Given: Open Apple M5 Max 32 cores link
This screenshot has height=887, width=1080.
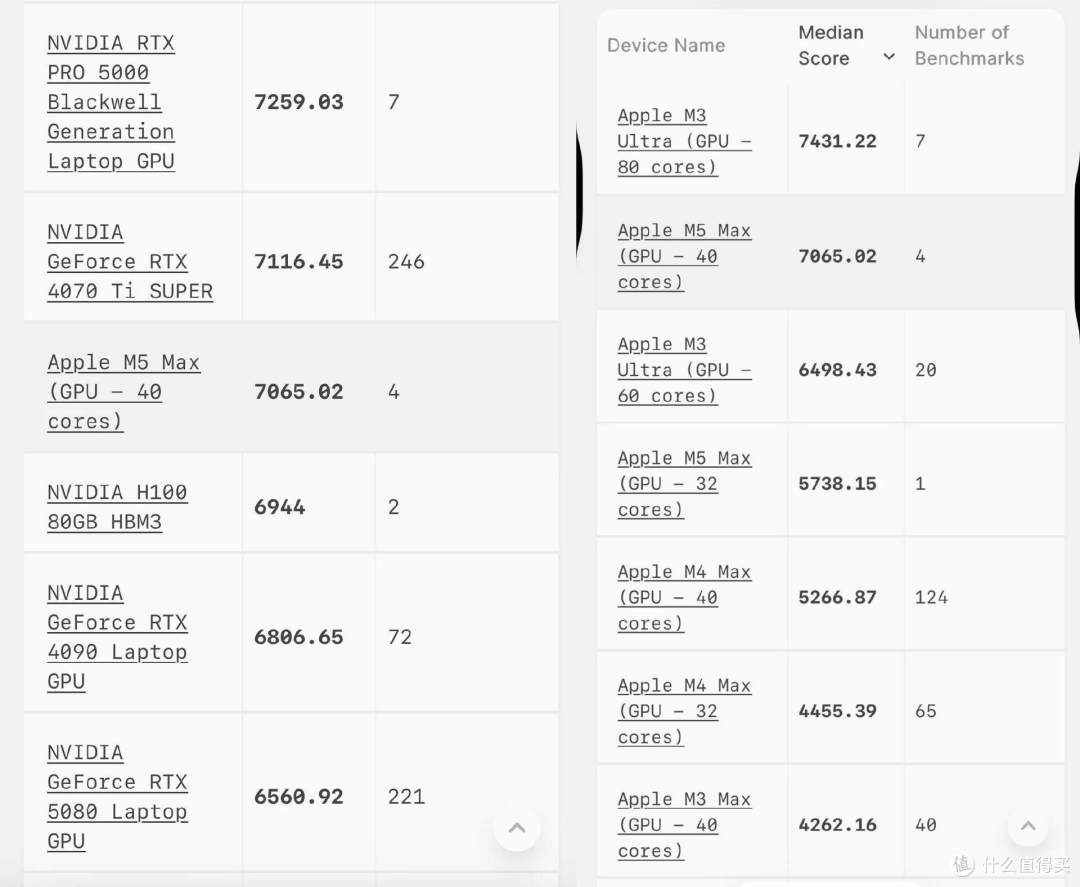Looking at the screenshot, I should (x=685, y=483).
